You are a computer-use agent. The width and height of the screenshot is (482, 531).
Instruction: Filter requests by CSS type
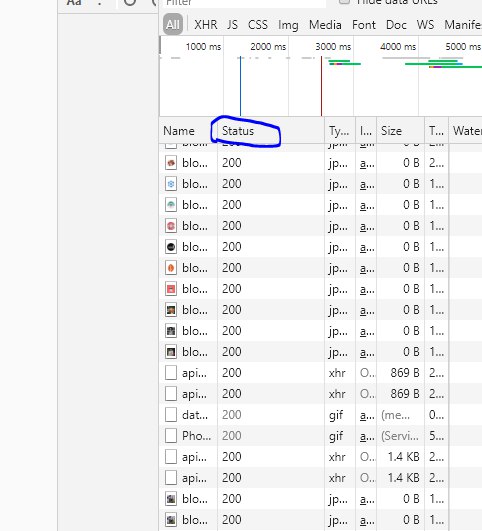click(x=258, y=25)
